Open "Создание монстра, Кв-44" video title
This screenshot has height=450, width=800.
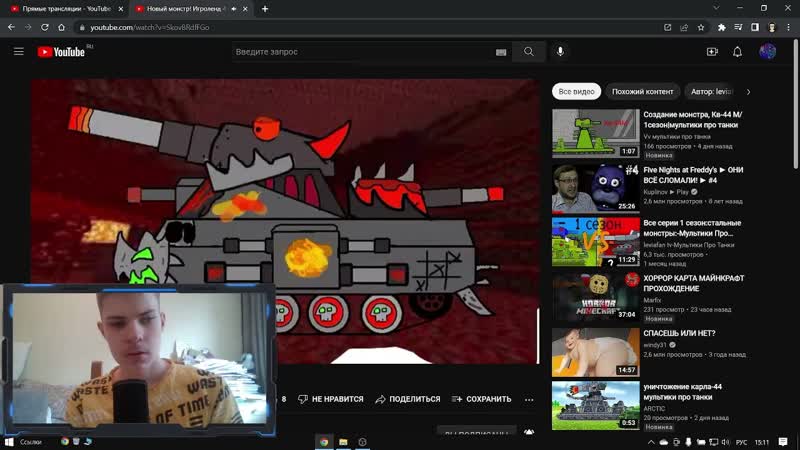point(693,120)
